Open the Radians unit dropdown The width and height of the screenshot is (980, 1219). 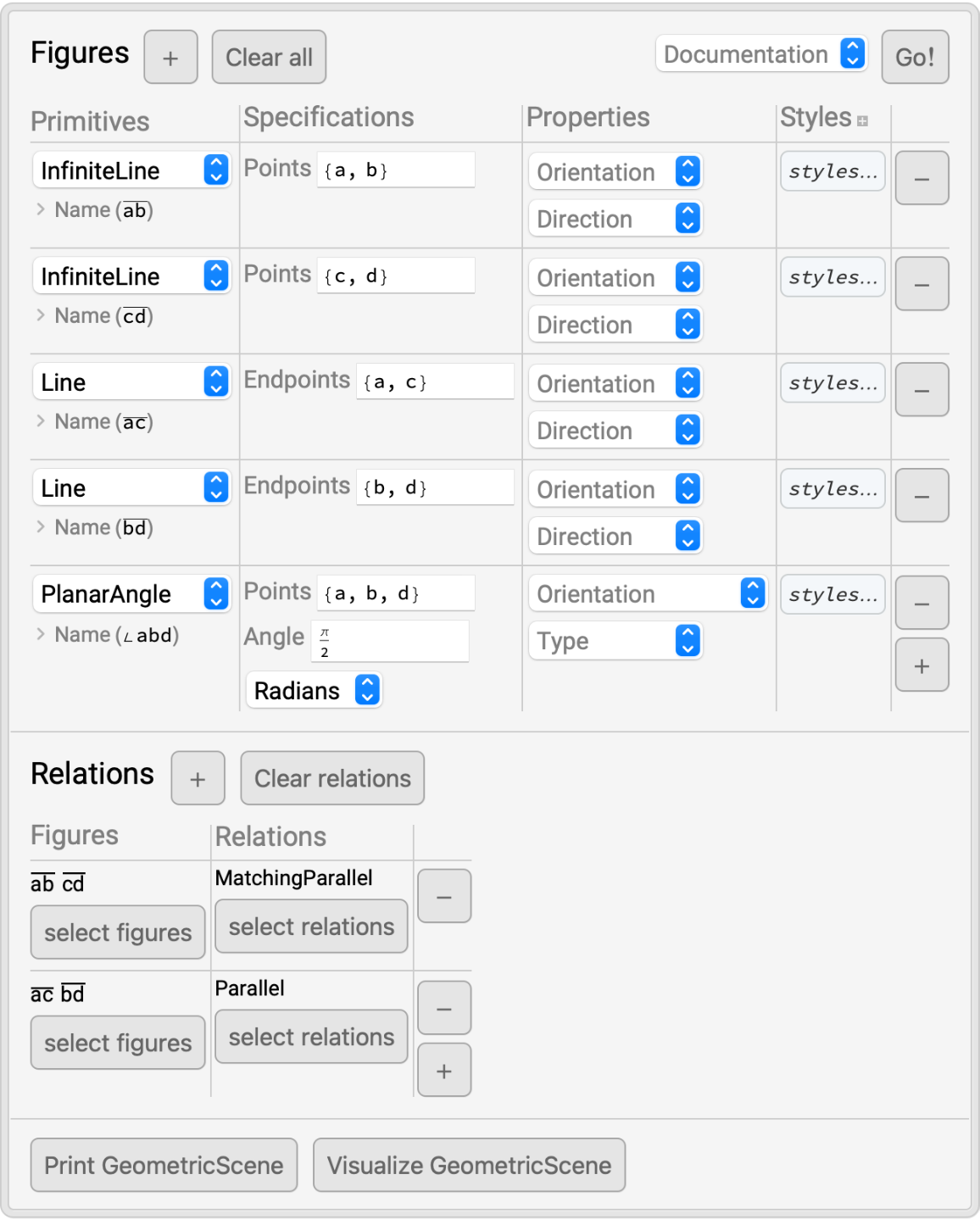pos(313,690)
